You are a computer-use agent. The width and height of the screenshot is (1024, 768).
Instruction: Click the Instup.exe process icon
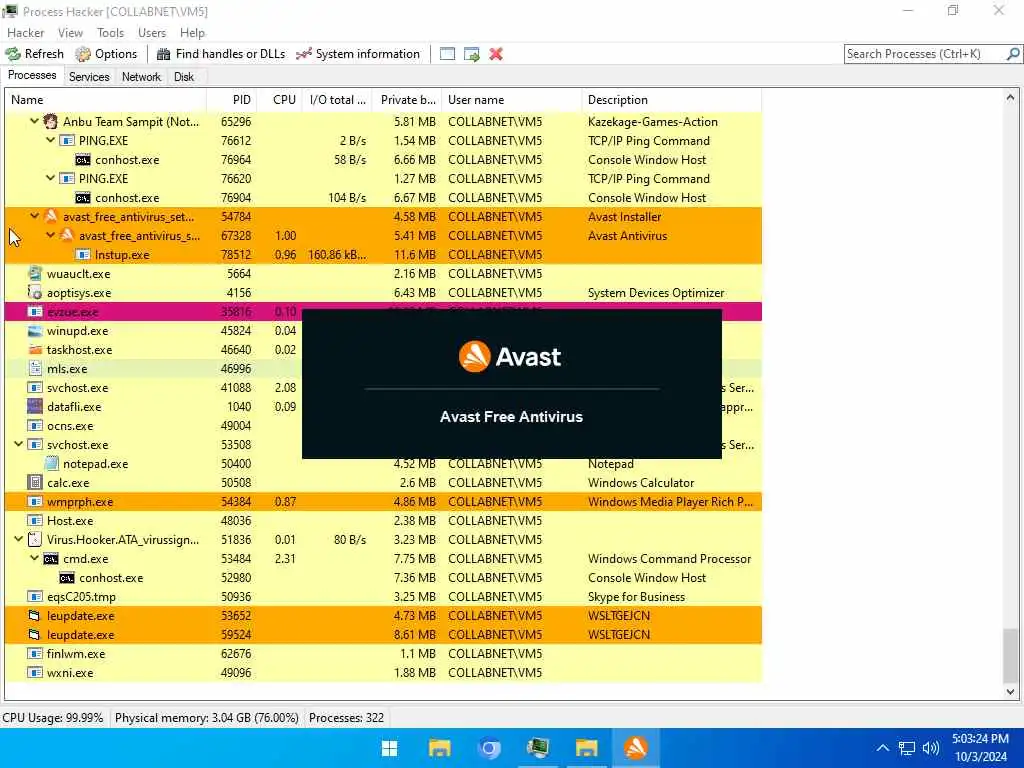[83, 255]
